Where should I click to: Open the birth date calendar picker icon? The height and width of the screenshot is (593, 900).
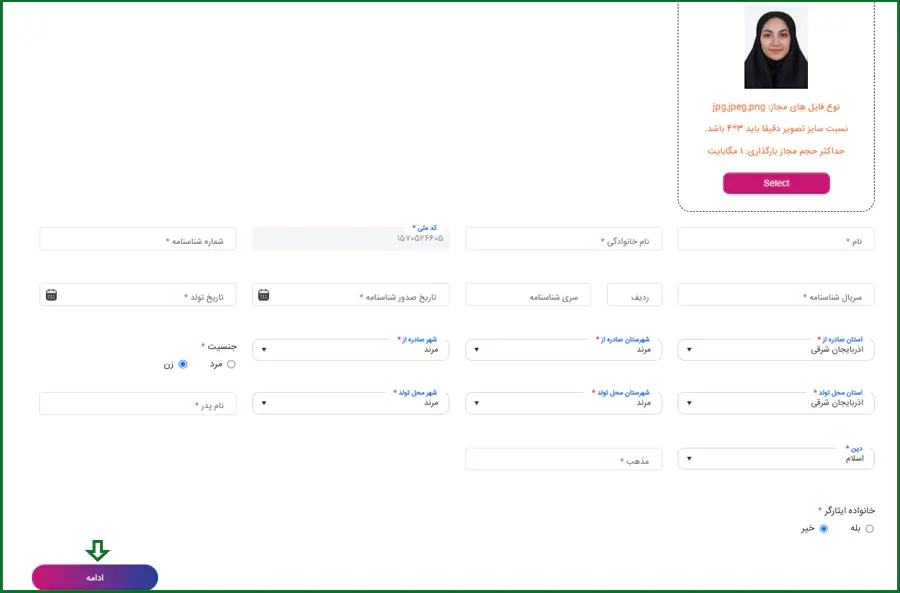(51, 295)
